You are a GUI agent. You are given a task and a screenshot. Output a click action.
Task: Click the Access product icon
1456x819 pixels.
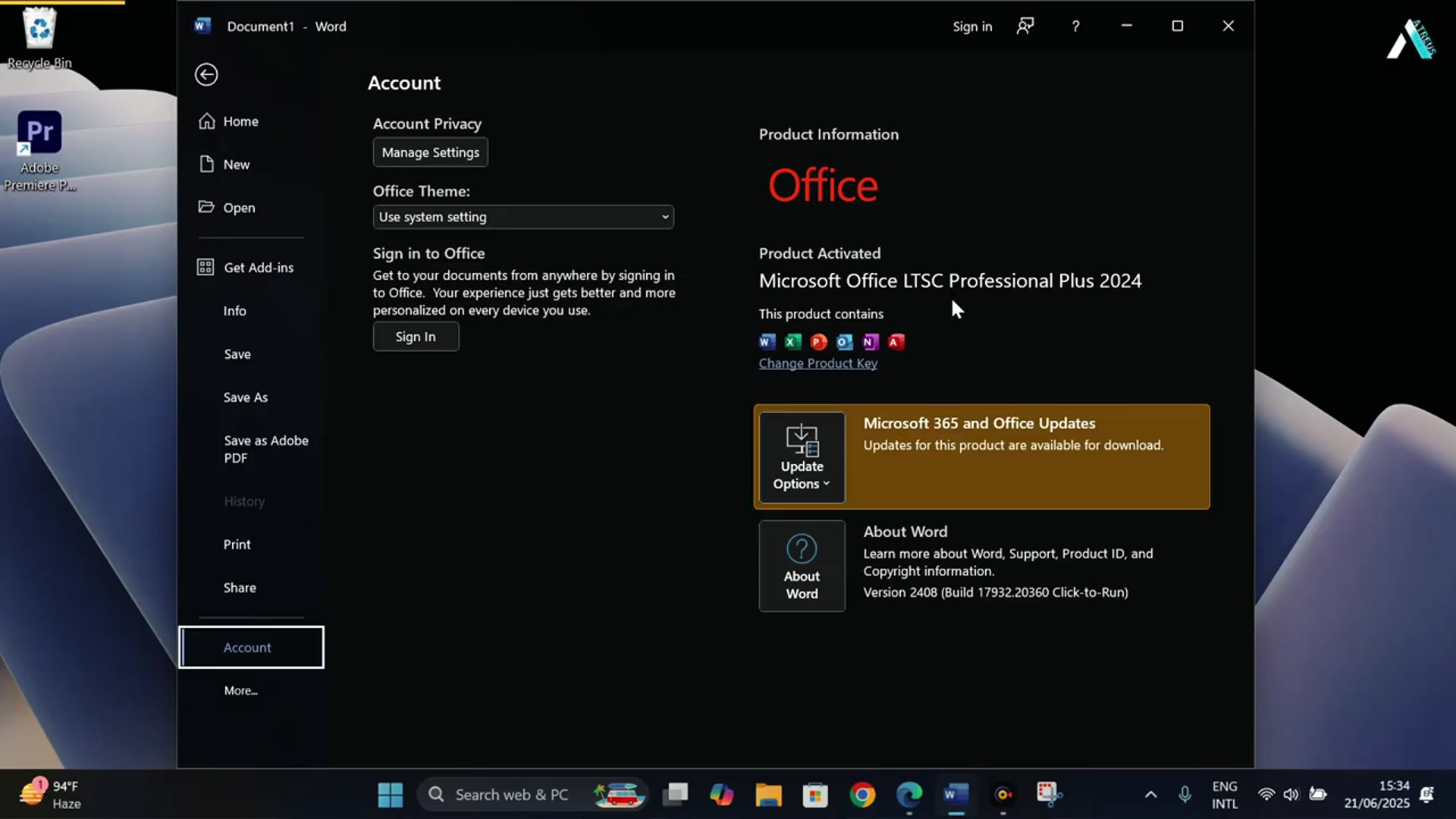pos(896,341)
